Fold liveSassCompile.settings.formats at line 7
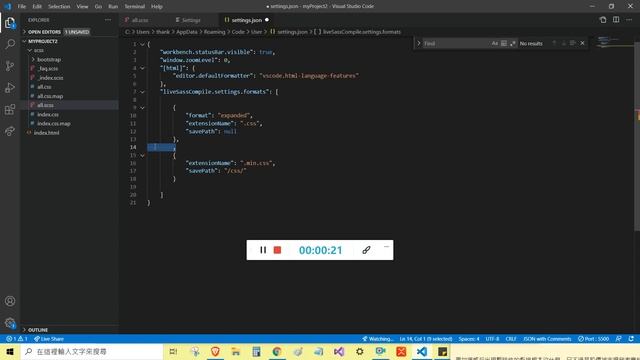The image size is (640, 360). click(x=142, y=92)
